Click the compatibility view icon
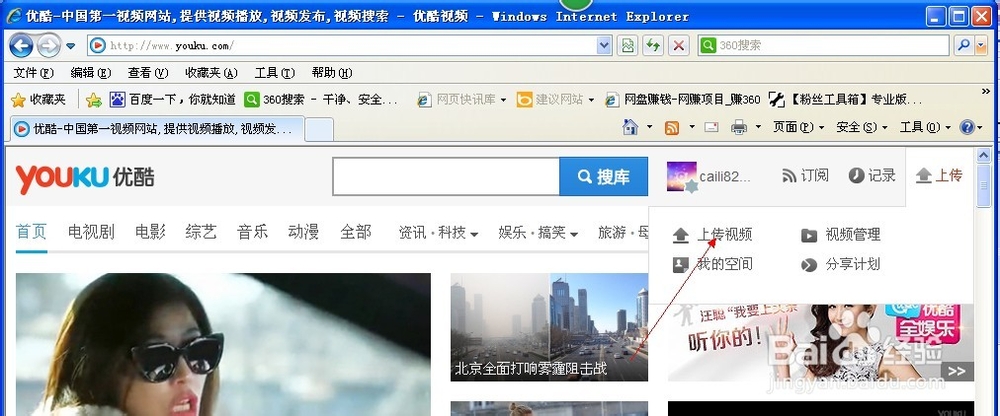The width and height of the screenshot is (1000, 416). coord(628,45)
